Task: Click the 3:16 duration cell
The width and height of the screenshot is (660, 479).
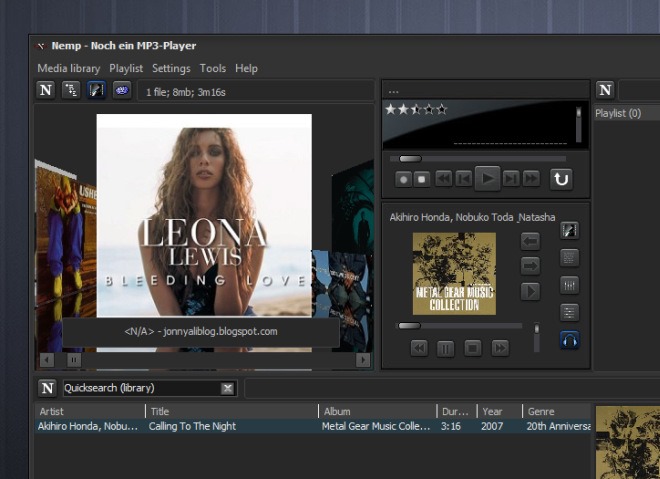Action: [450, 426]
